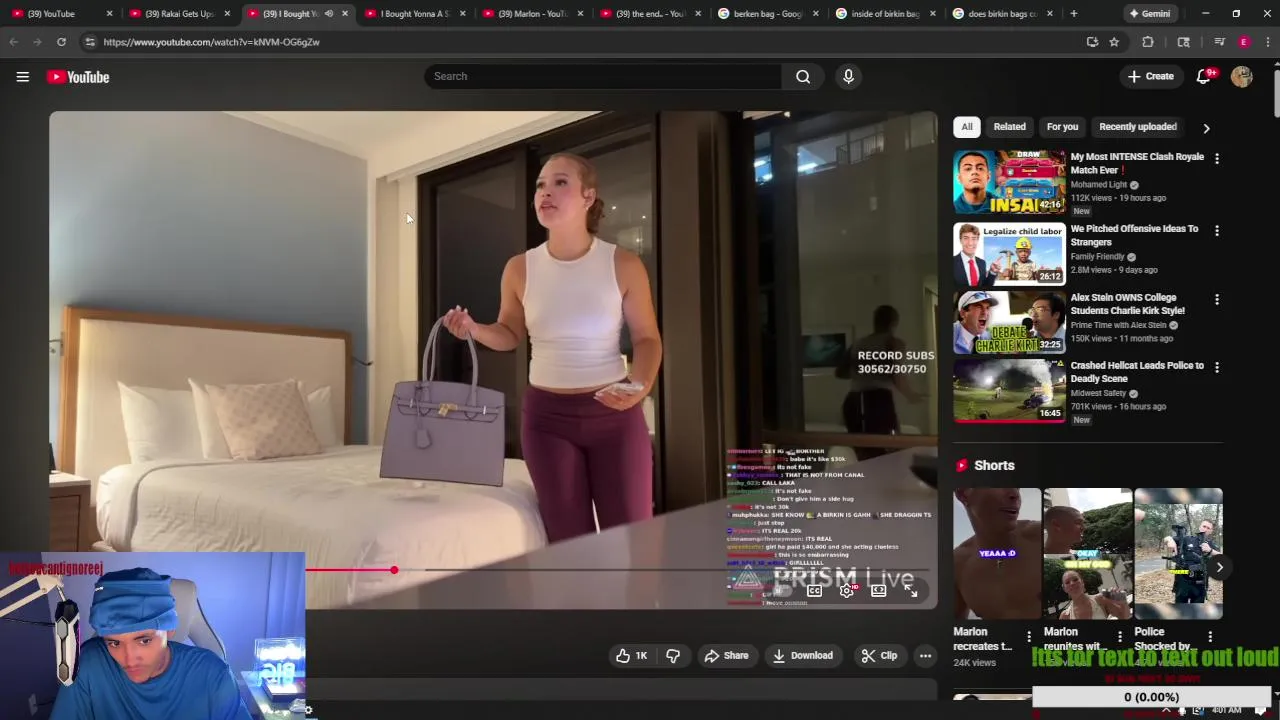This screenshot has height=720, width=1280.
Task: Click the Clip button
Action: [x=879, y=656]
